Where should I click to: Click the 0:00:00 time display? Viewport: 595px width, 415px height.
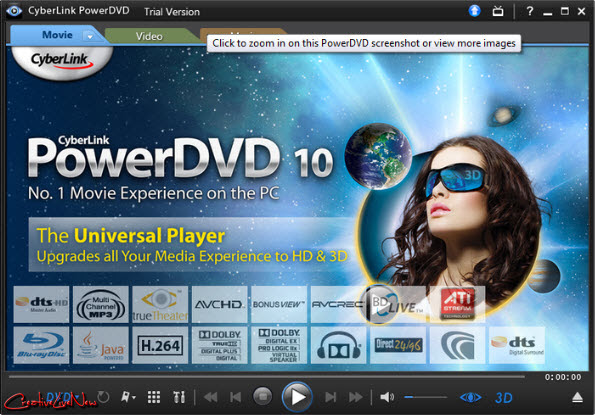(563, 377)
